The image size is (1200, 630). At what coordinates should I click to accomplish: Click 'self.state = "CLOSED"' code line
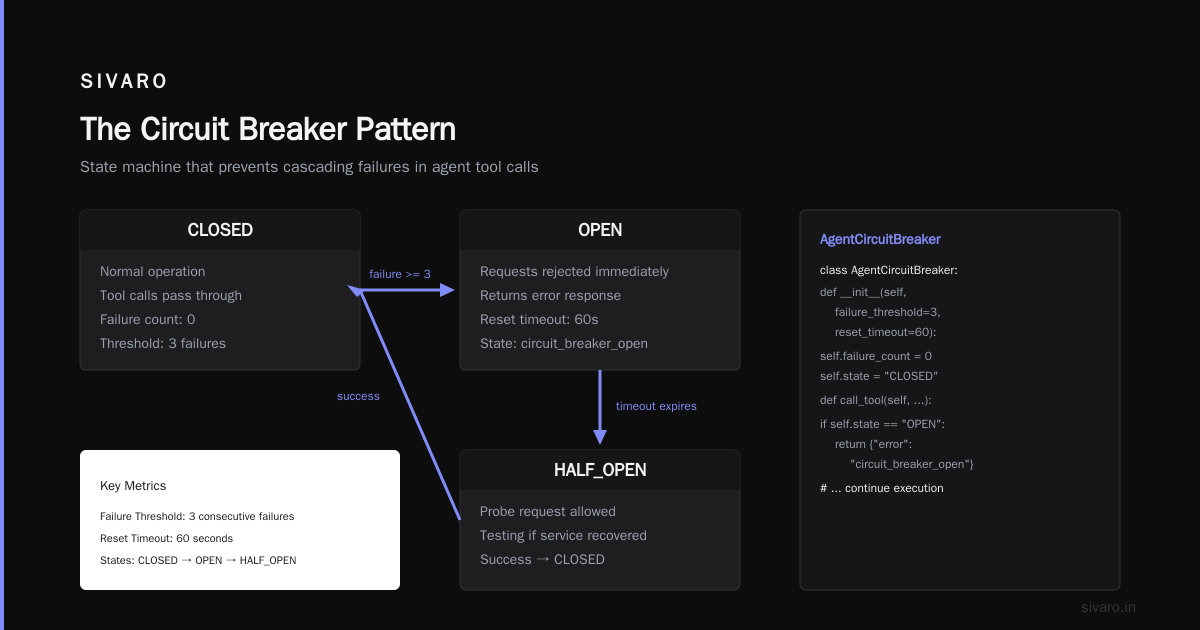point(879,377)
